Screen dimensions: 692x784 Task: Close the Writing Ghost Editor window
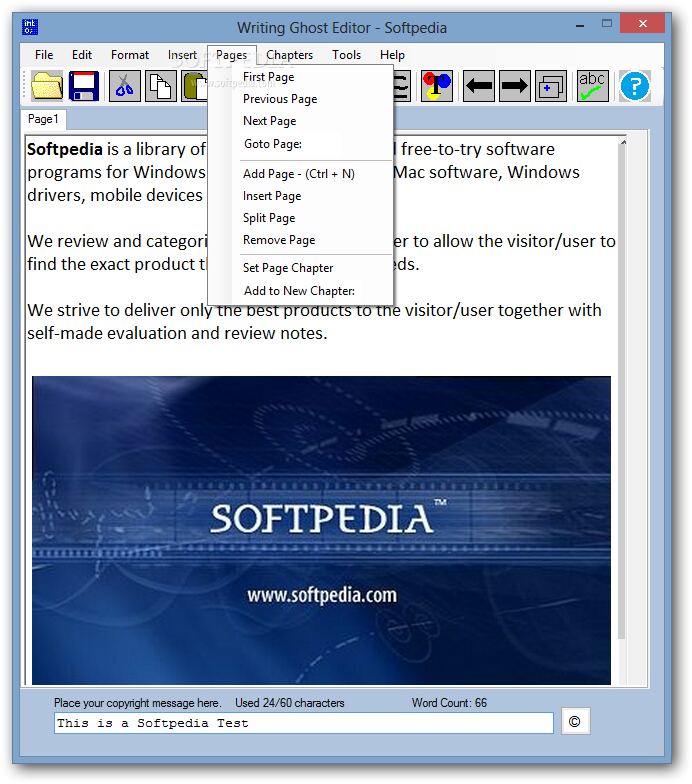point(642,23)
